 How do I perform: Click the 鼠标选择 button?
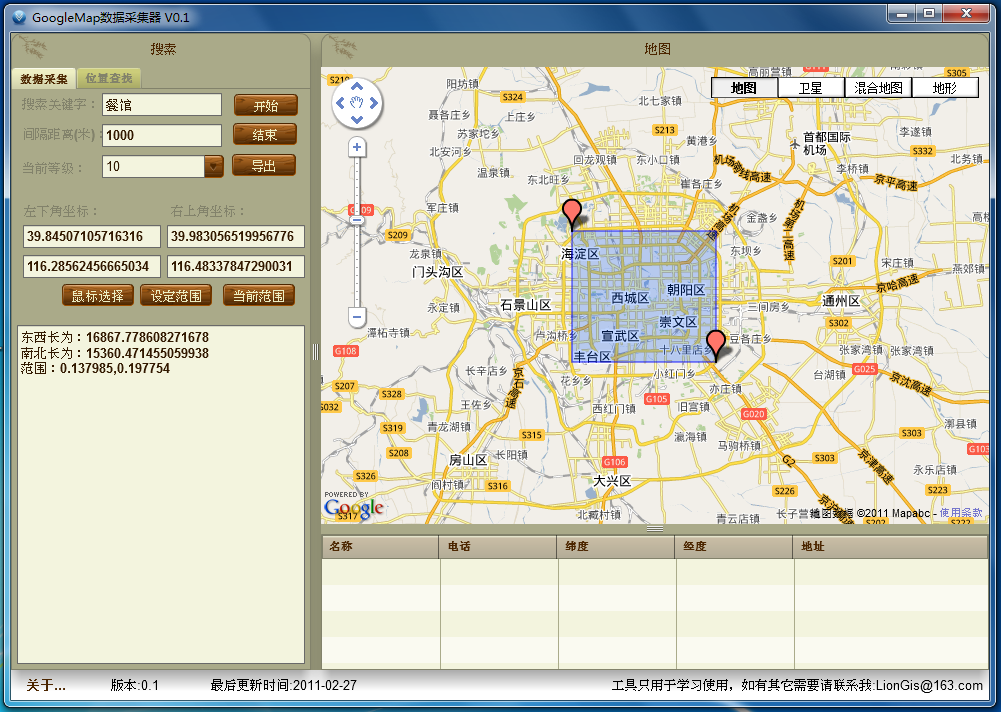tap(98, 296)
